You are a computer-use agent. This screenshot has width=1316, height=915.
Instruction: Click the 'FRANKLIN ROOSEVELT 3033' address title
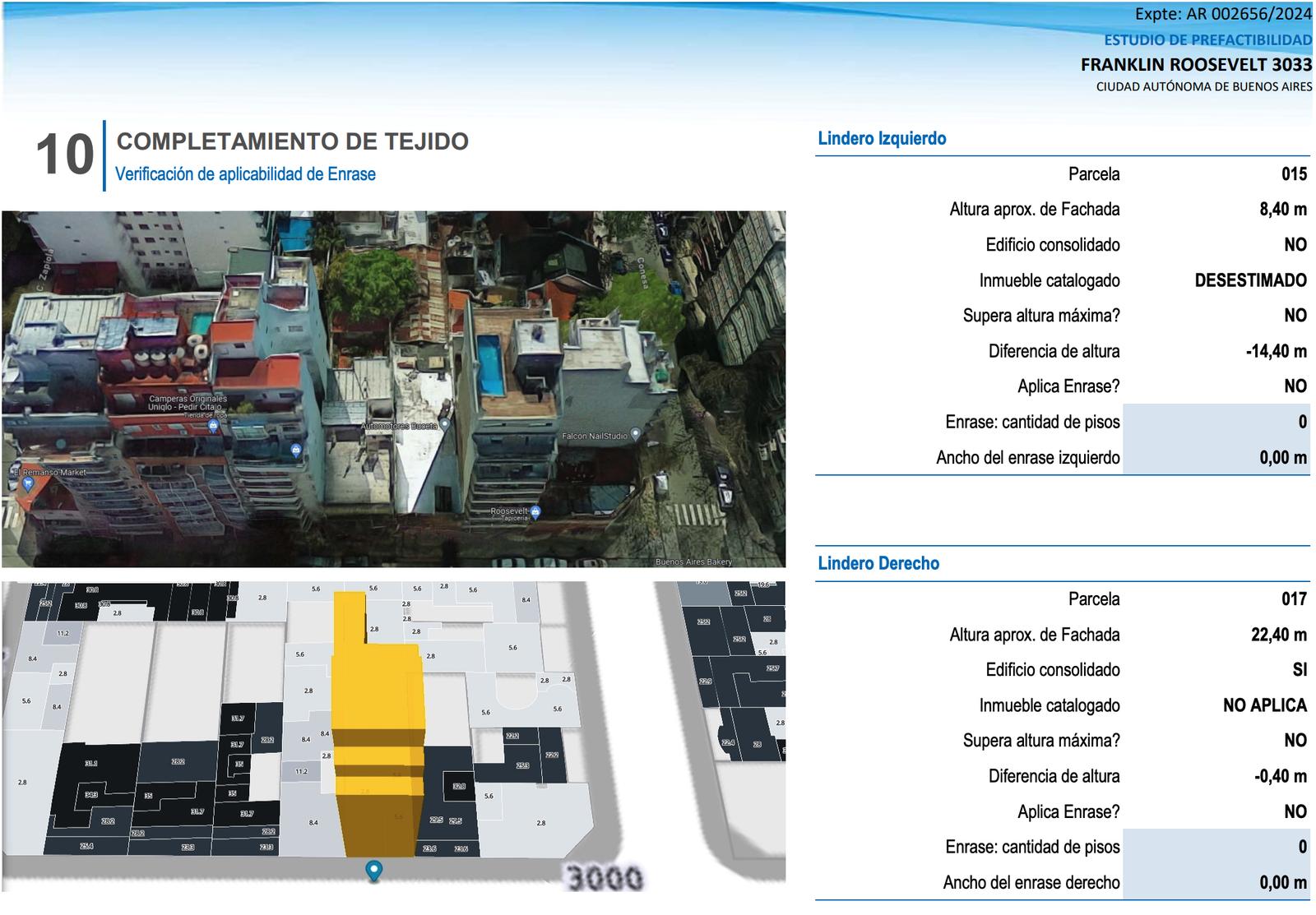(1196, 64)
